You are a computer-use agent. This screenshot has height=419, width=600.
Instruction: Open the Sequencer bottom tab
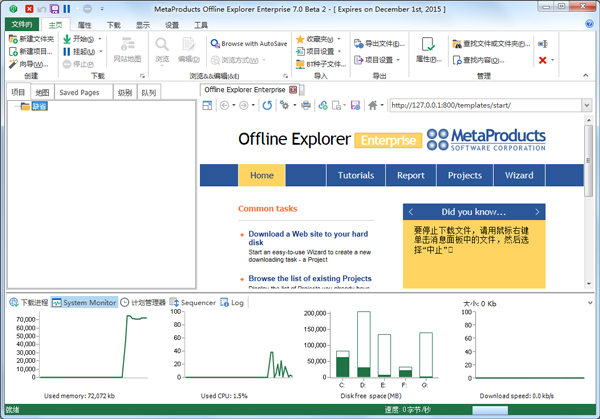[193, 303]
